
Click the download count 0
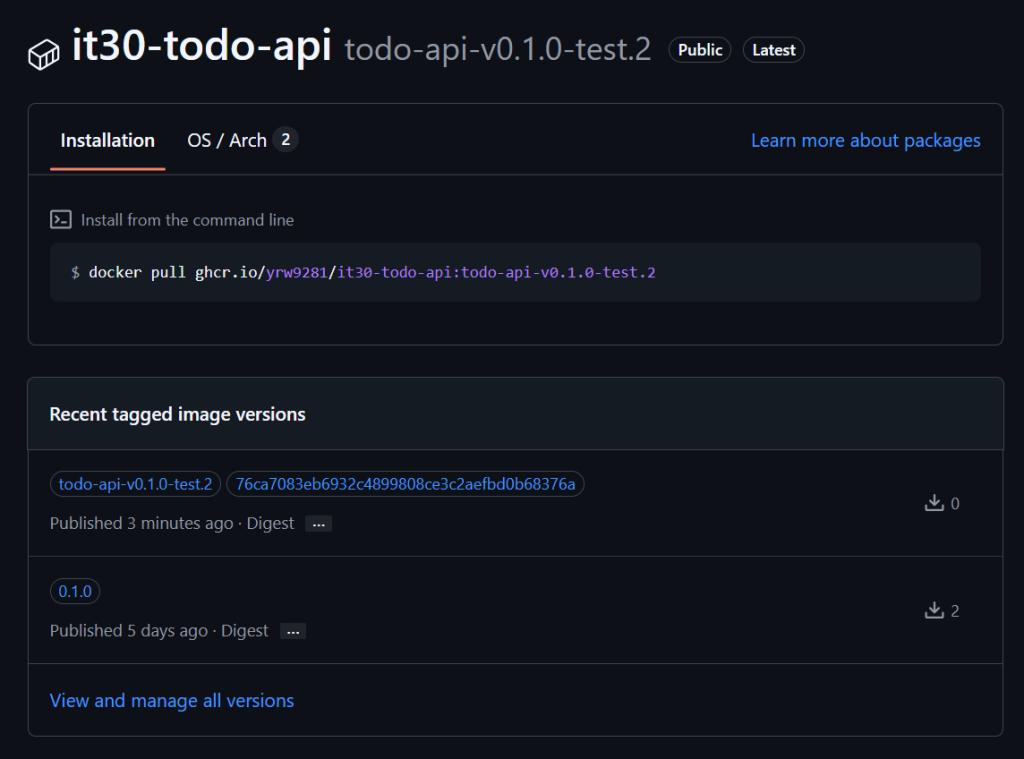tap(955, 504)
